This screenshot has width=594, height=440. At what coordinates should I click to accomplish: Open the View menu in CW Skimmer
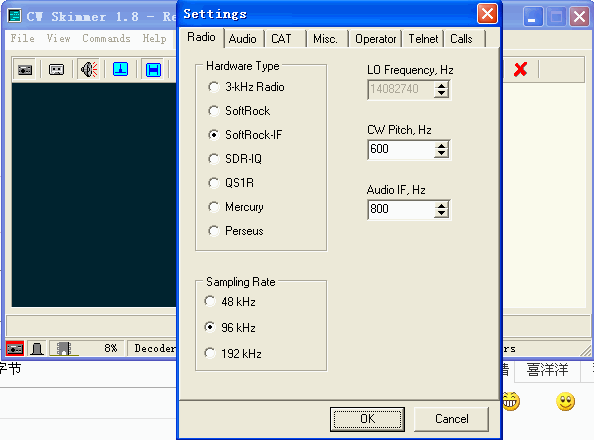click(58, 38)
